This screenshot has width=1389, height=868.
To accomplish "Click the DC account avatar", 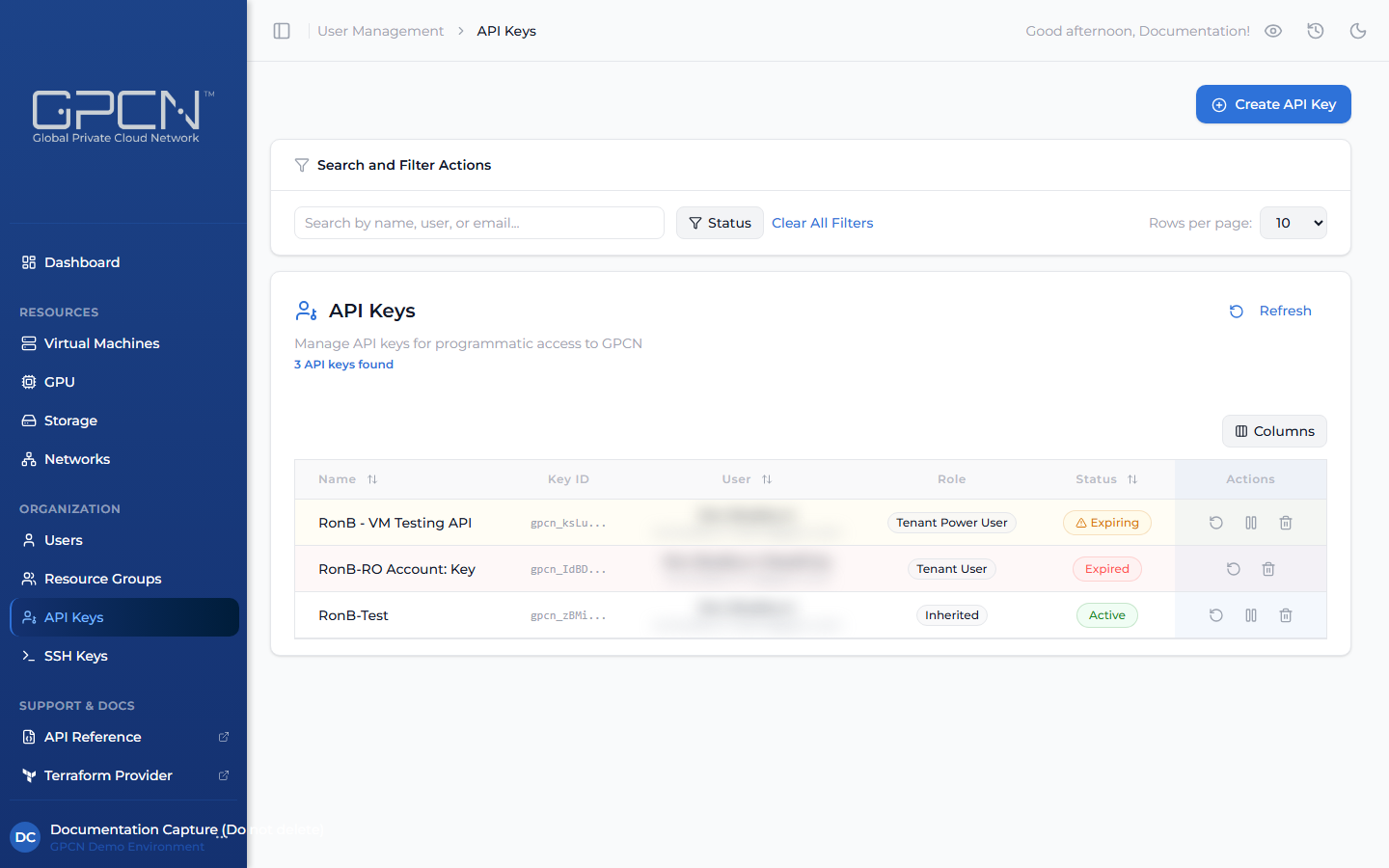I will click(x=25, y=837).
